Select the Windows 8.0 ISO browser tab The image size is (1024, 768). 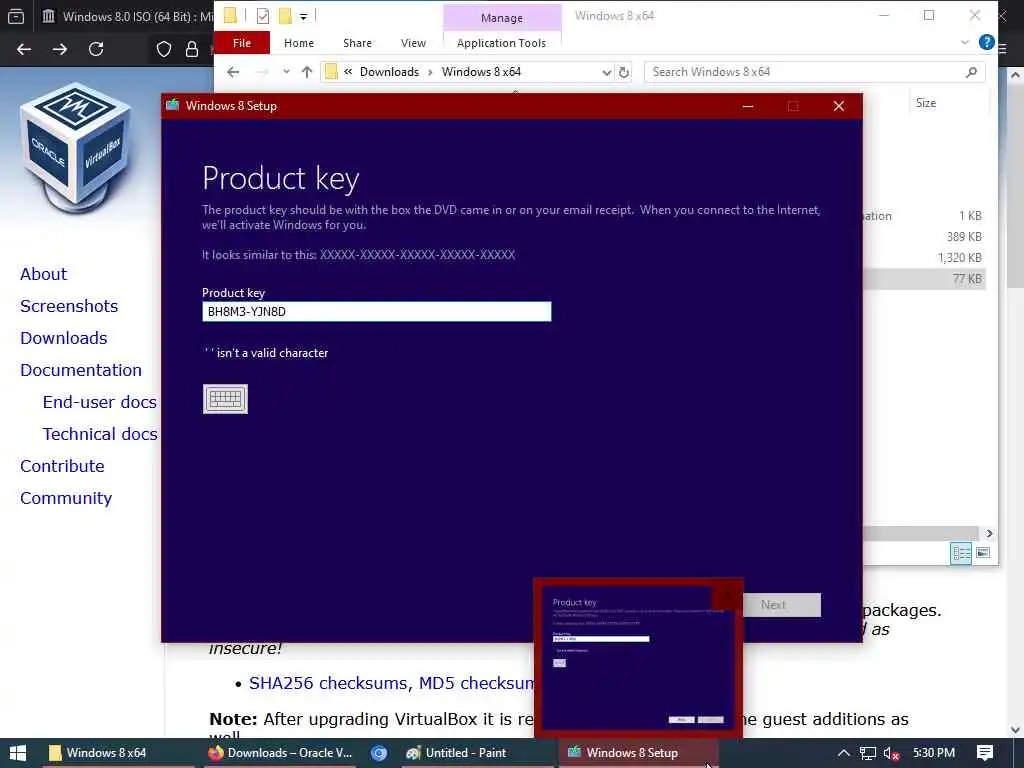pyautogui.click(x=126, y=16)
